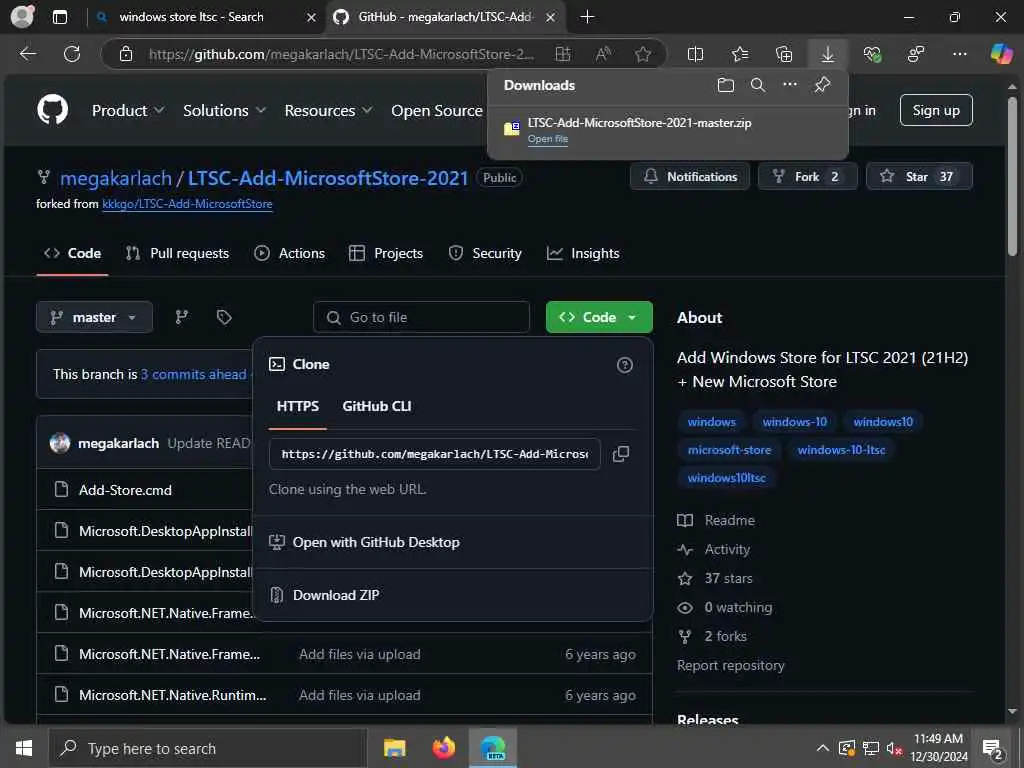1024x768 pixels.
Task: Select the HTTPS clone tab
Action: pos(298,406)
